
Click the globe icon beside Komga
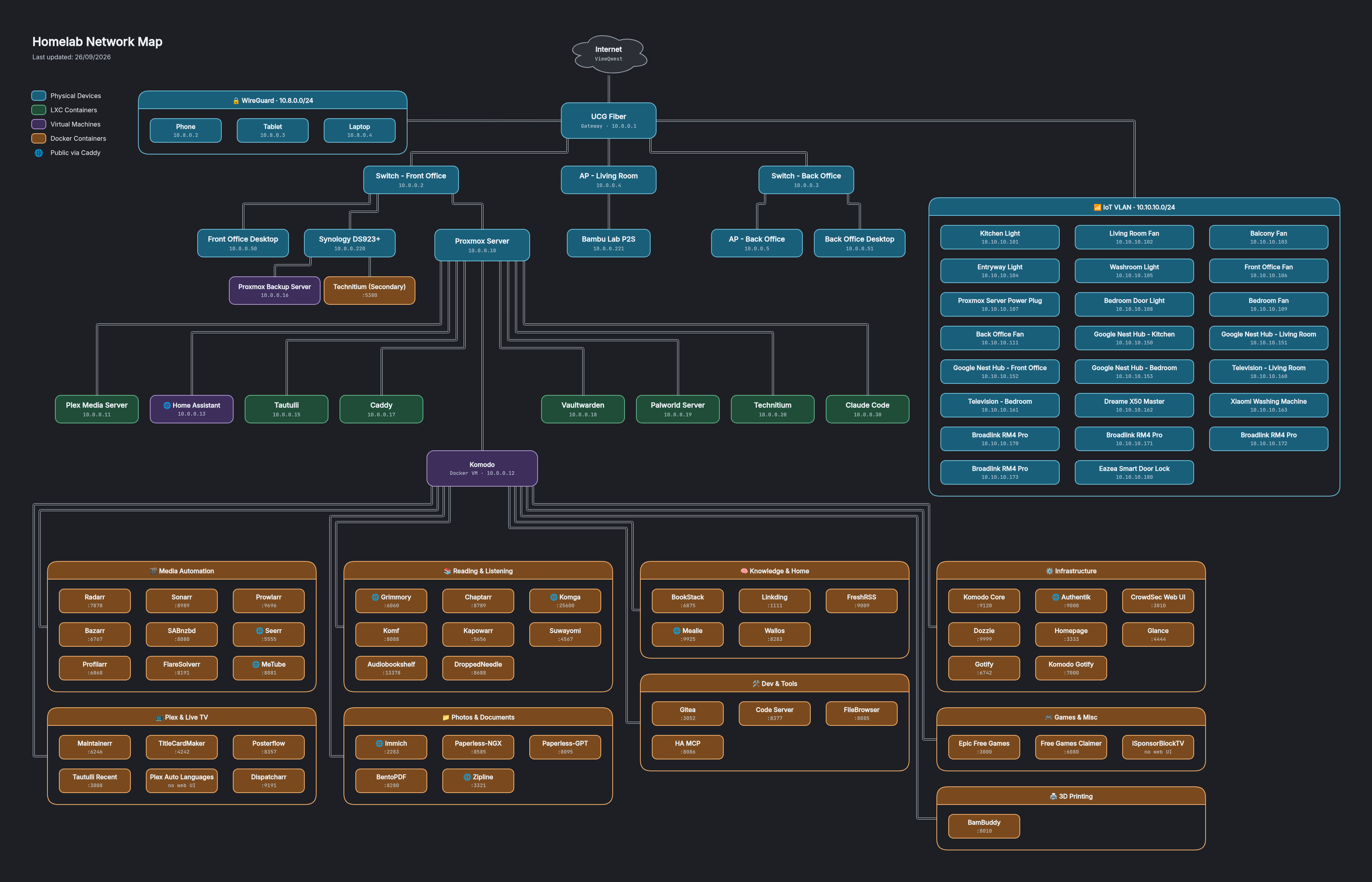click(554, 597)
